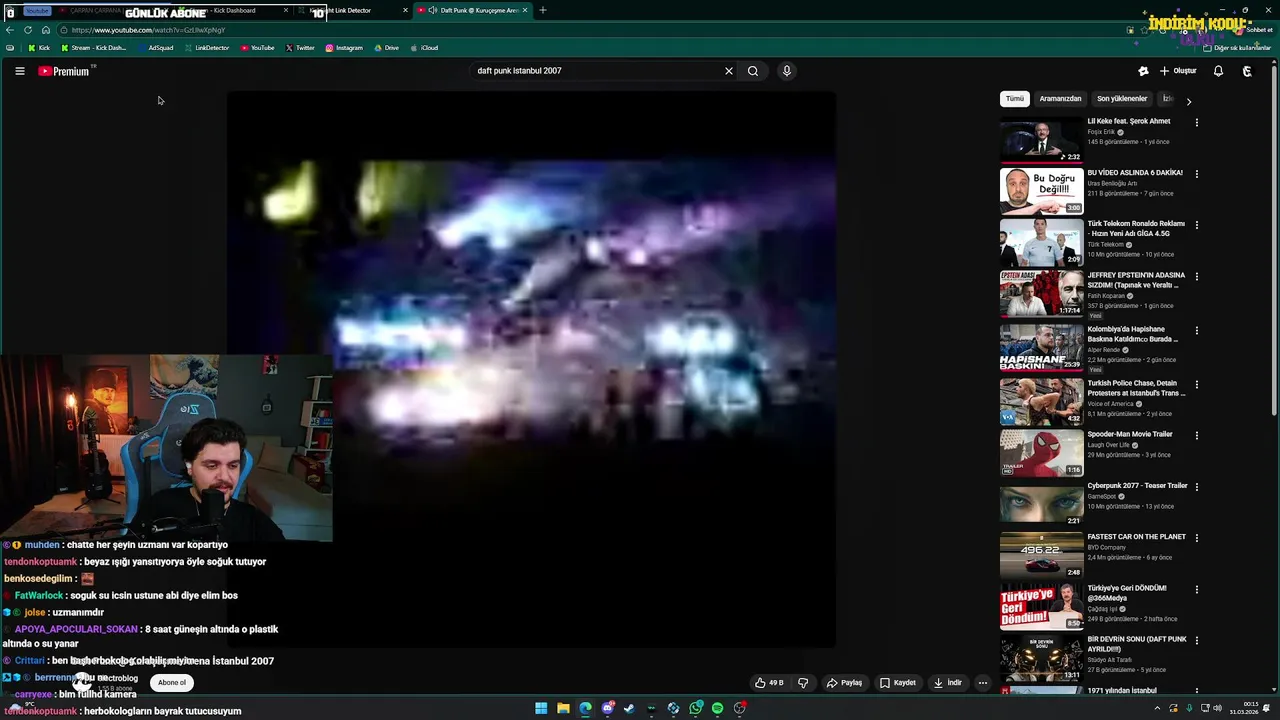
Task: Clear the search box with X
Action: point(729,71)
